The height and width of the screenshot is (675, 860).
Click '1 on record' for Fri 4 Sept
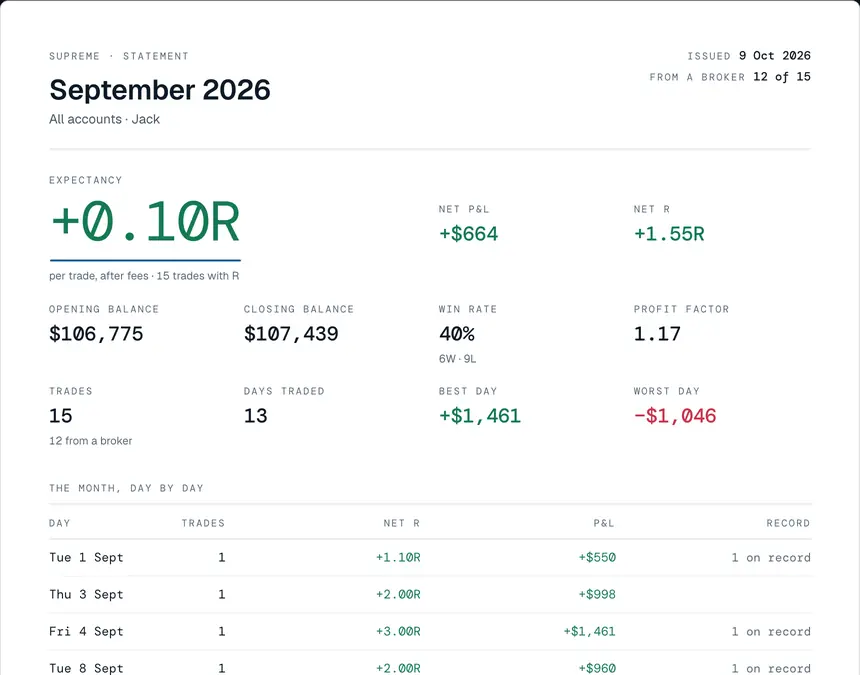tap(771, 632)
